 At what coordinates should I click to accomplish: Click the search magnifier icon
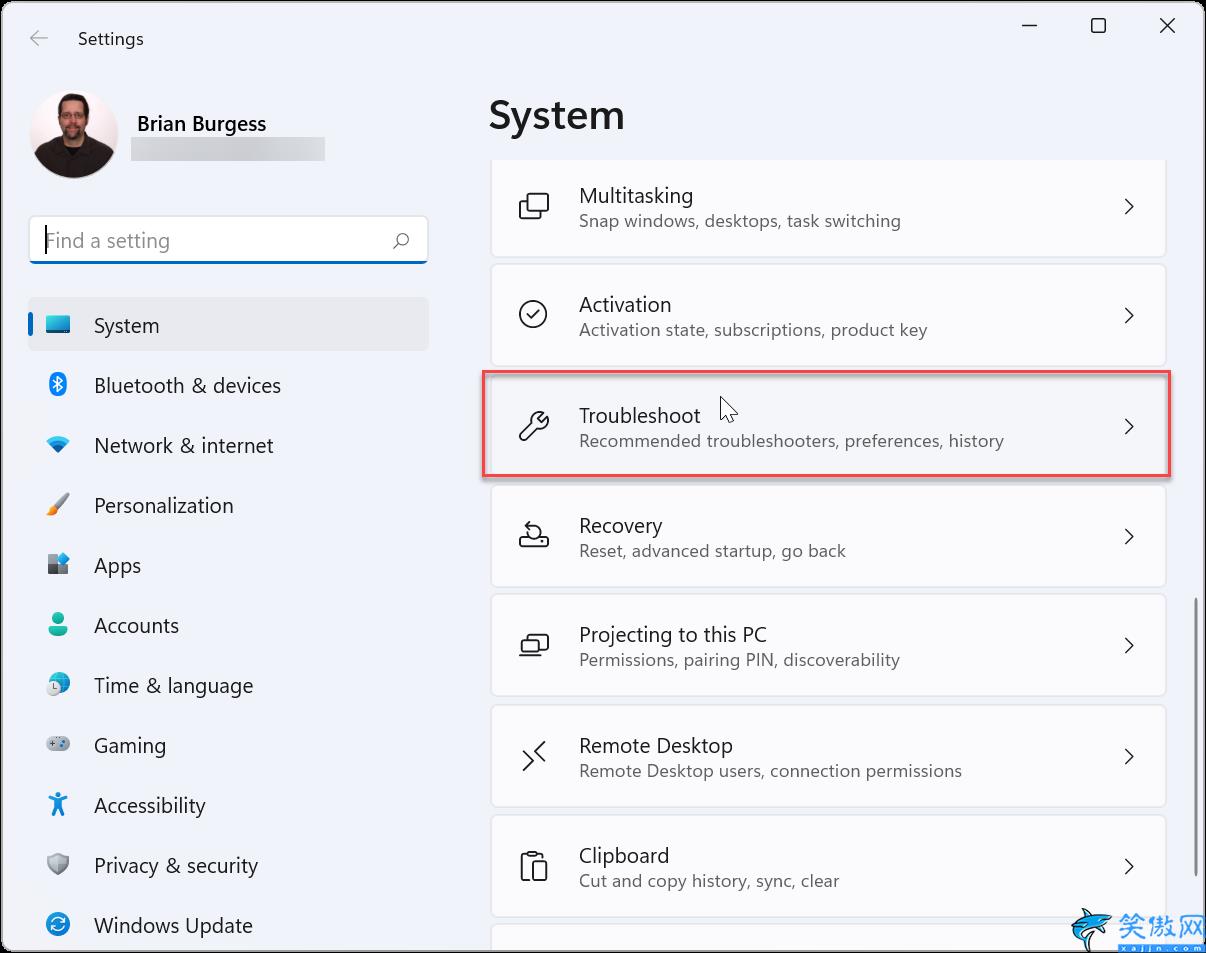click(401, 240)
